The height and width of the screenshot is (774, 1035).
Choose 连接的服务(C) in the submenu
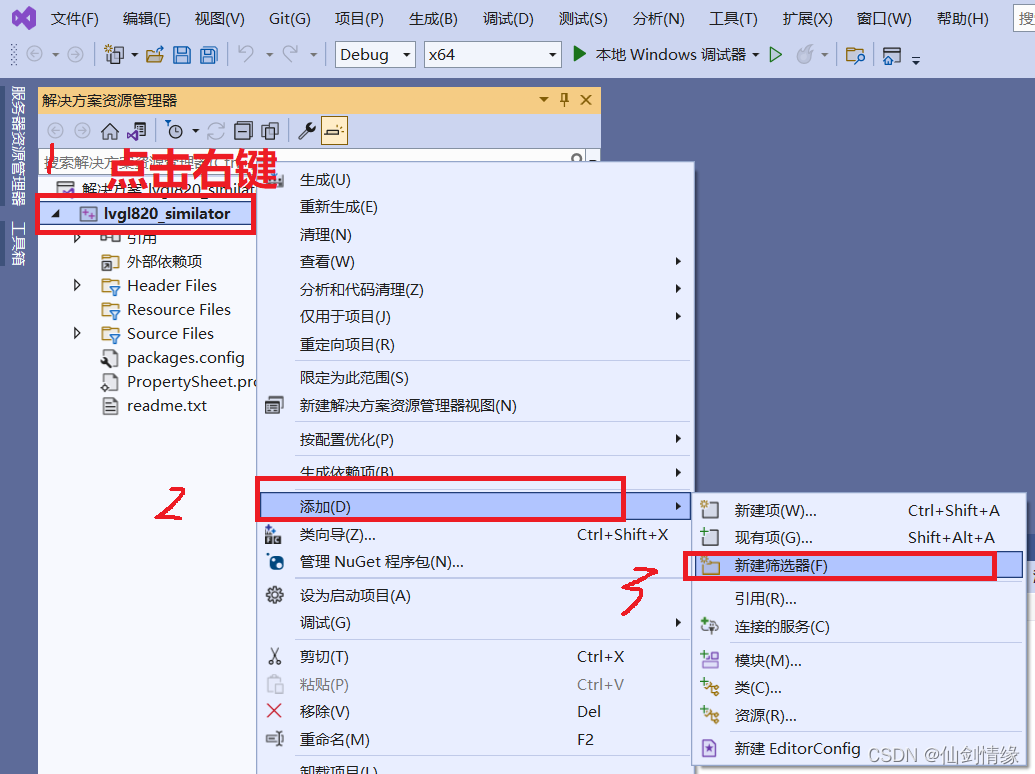click(859, 626)
